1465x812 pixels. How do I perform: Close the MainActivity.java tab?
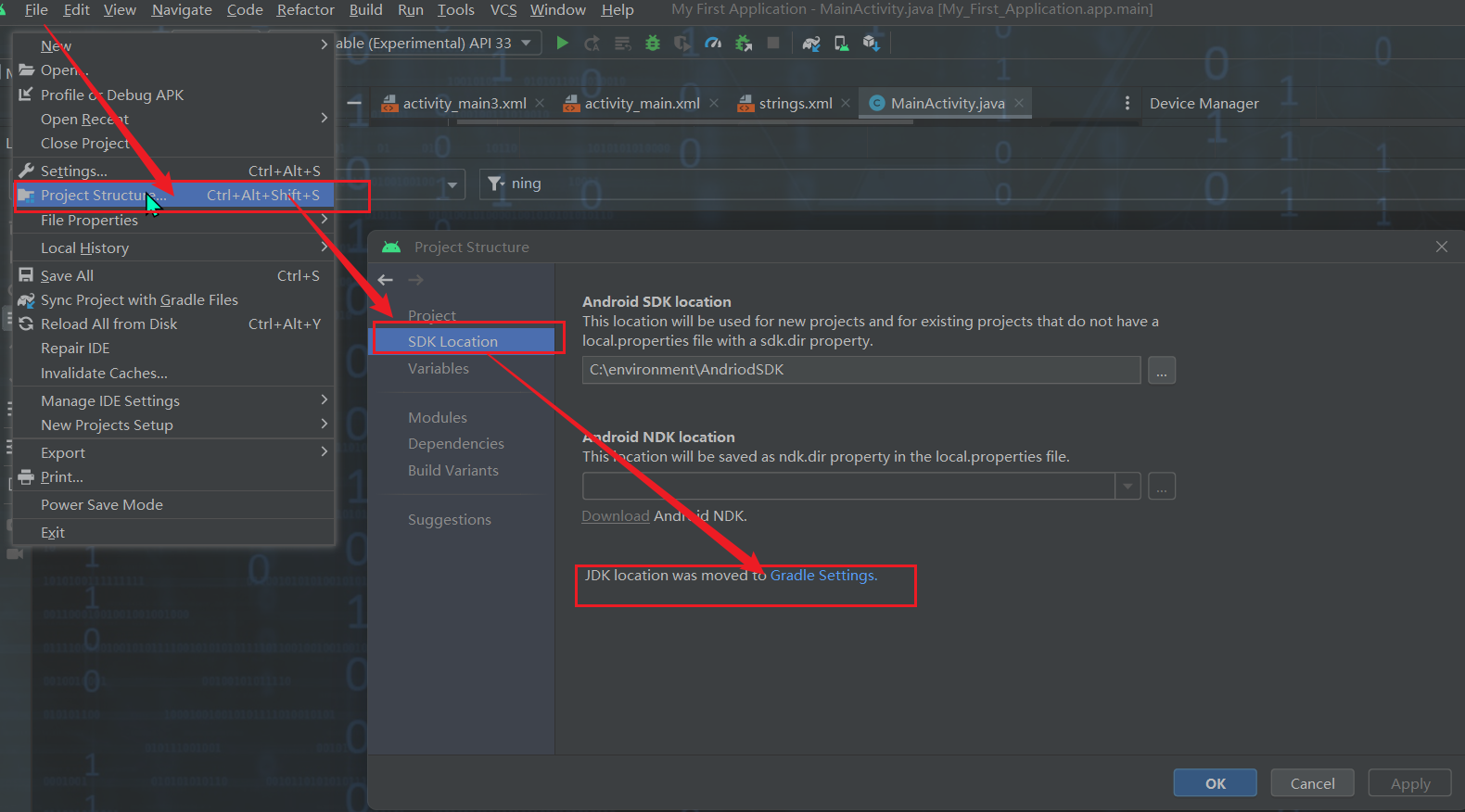pos(1019,104)
